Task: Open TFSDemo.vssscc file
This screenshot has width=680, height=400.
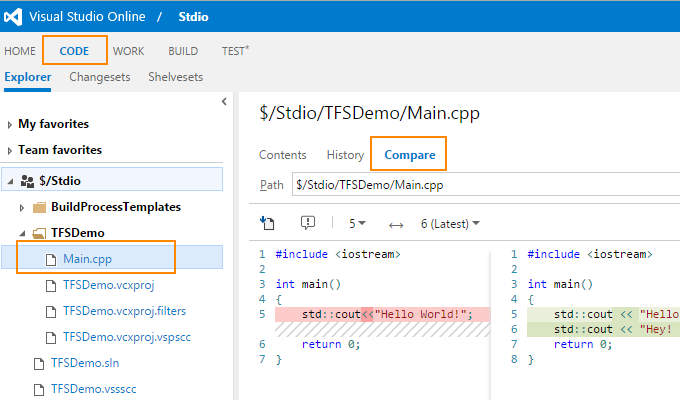Action: (94, 389)
